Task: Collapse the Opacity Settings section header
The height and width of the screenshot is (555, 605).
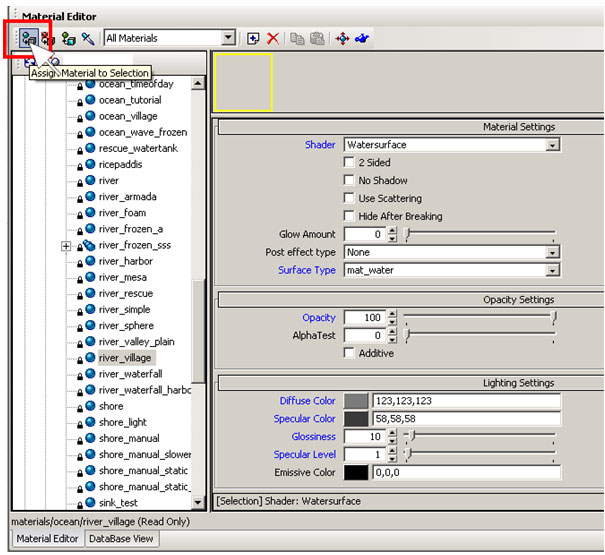Action: (x=411, y=299)
